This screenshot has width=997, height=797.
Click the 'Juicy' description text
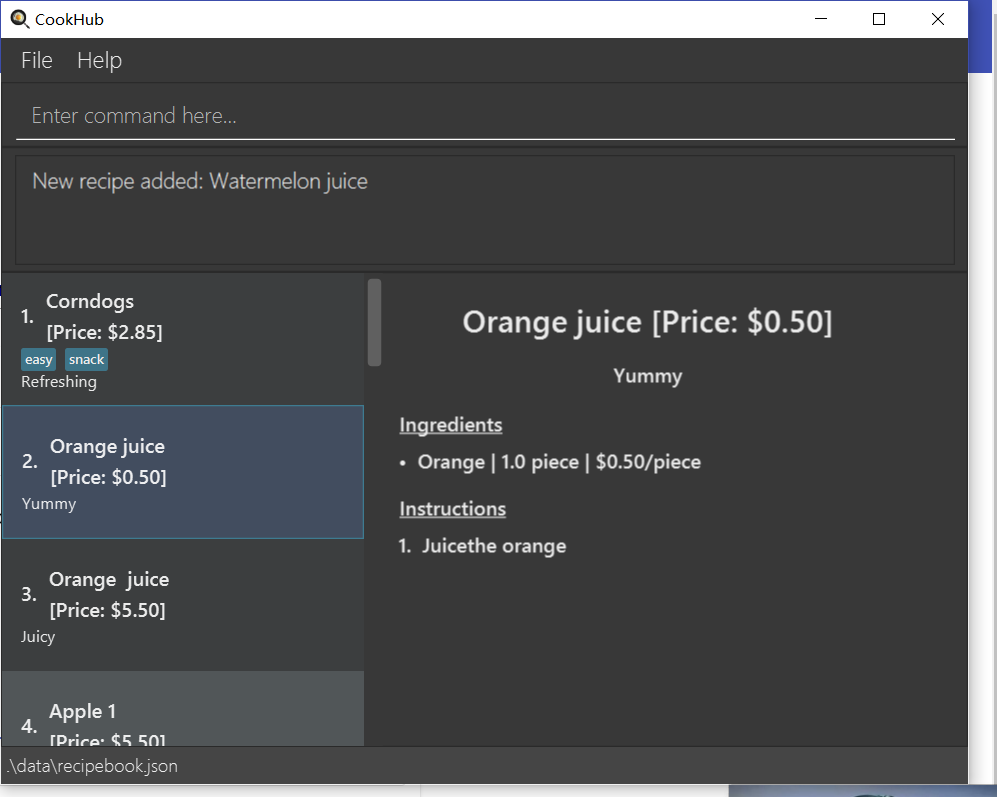(38, 637)
